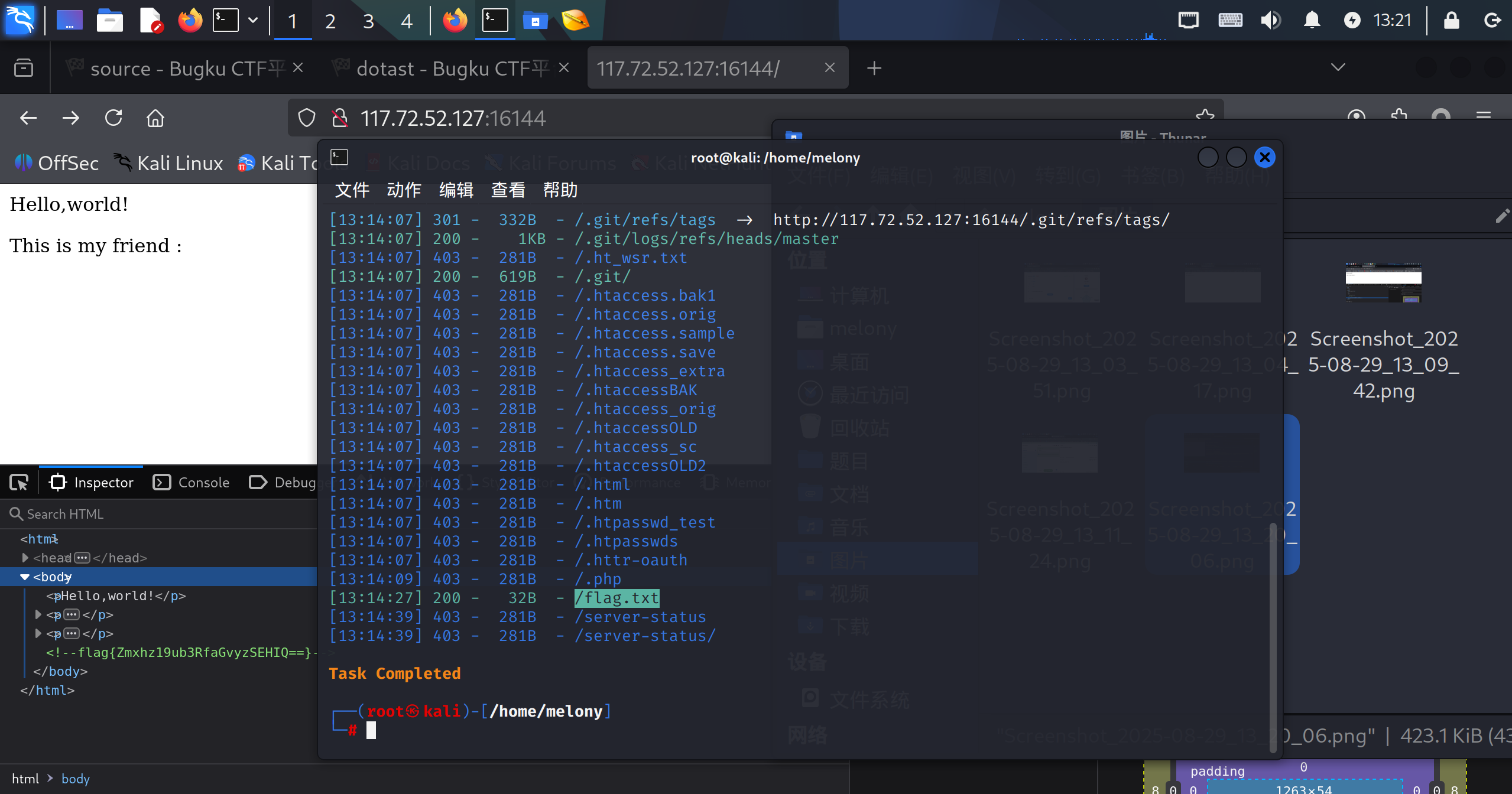This screenshot has width=1512, height=794.
Task: Open the 编辑 menu in terminal
Action: 456,190
